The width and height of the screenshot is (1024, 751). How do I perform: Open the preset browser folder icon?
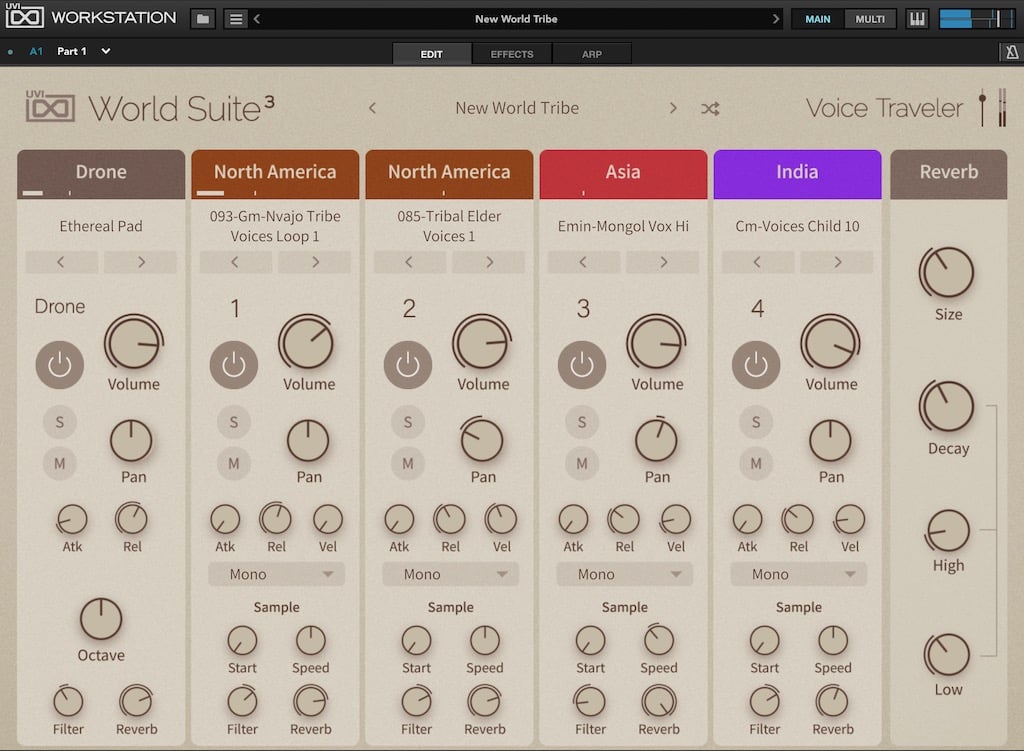(x=203, y=19)
